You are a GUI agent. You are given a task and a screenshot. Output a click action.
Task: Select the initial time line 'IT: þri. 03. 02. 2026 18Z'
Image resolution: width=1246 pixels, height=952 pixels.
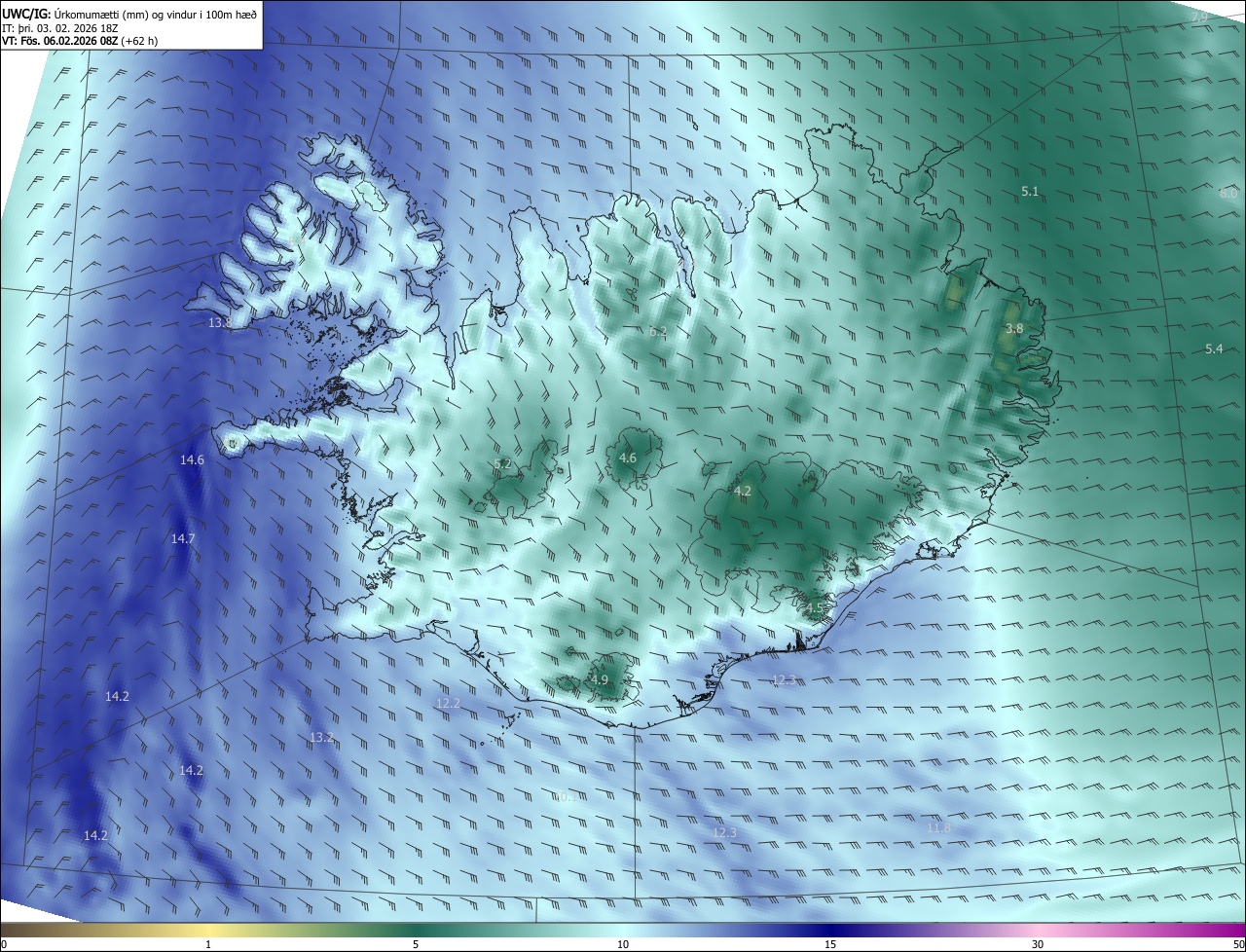pyautogui.click(x=59, y=27)
